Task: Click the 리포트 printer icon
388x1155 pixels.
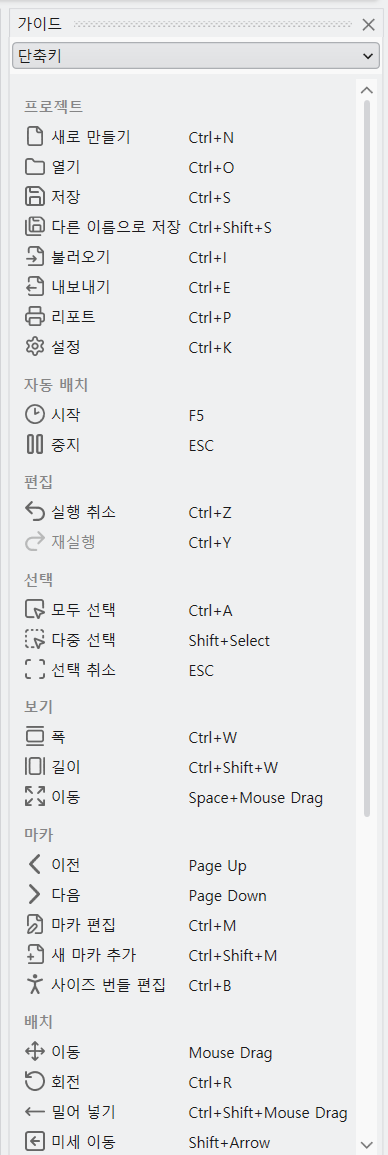Action: [x=35, y=317]
